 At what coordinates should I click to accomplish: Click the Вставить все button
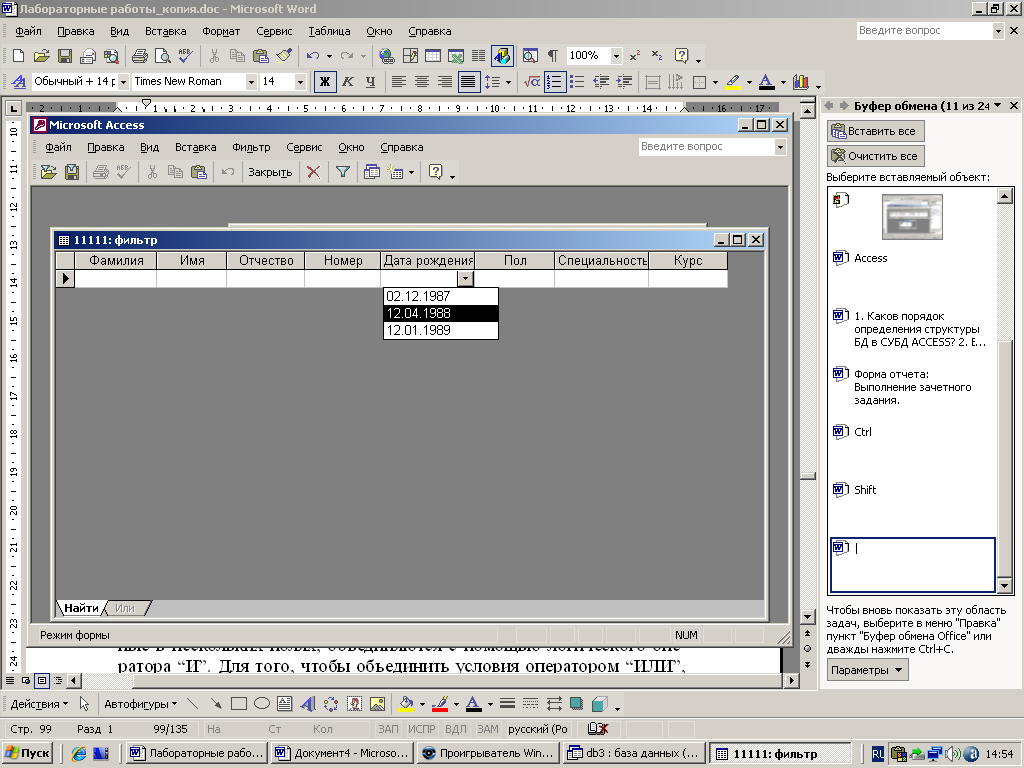click(875, 131)
